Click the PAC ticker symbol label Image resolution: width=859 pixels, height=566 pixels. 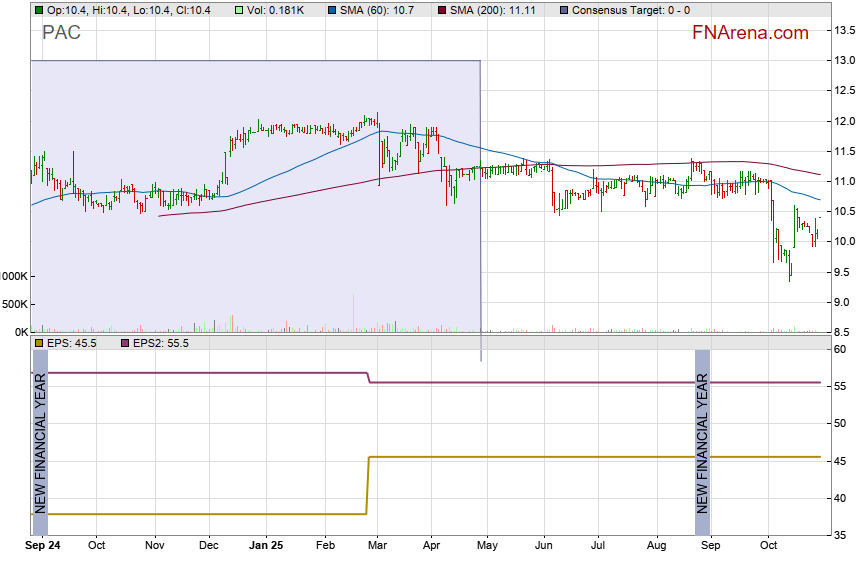tap(61, 33)
